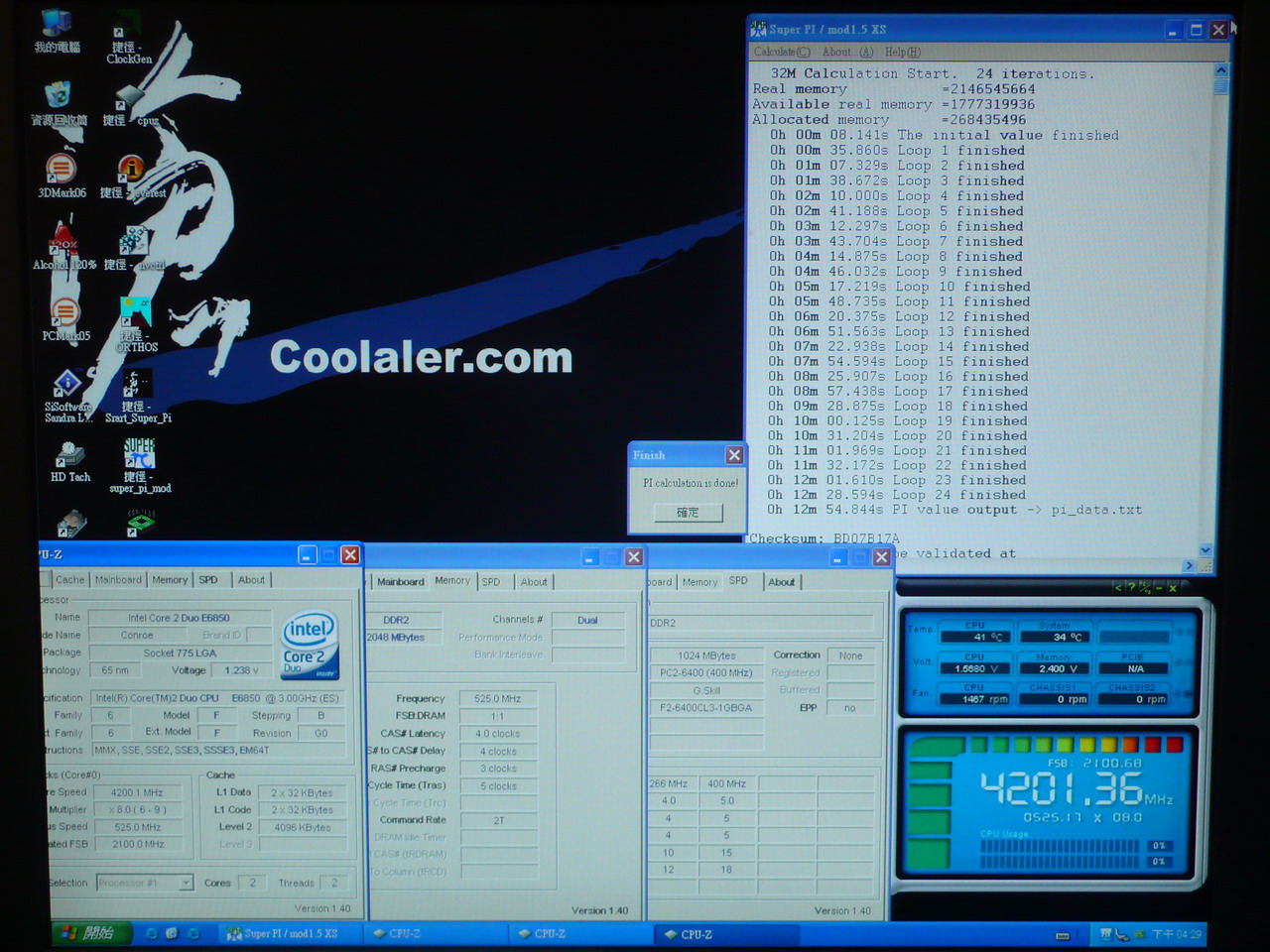The height and width of the screenshot is (952, 1270).
Task: Click the taskbar clock showing 04:29
Action: coord(1176,934)
